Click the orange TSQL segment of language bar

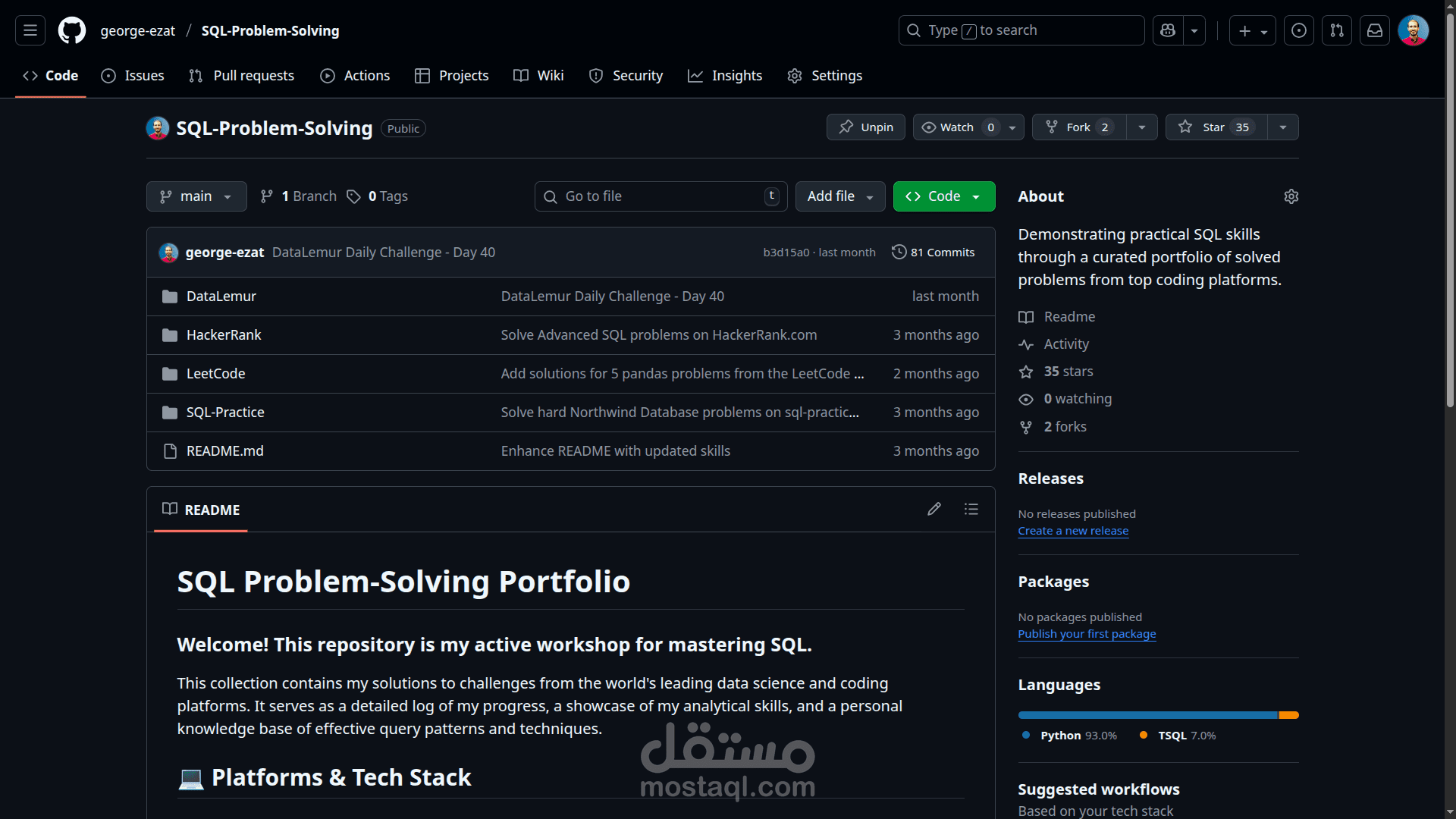[1289, 715]
